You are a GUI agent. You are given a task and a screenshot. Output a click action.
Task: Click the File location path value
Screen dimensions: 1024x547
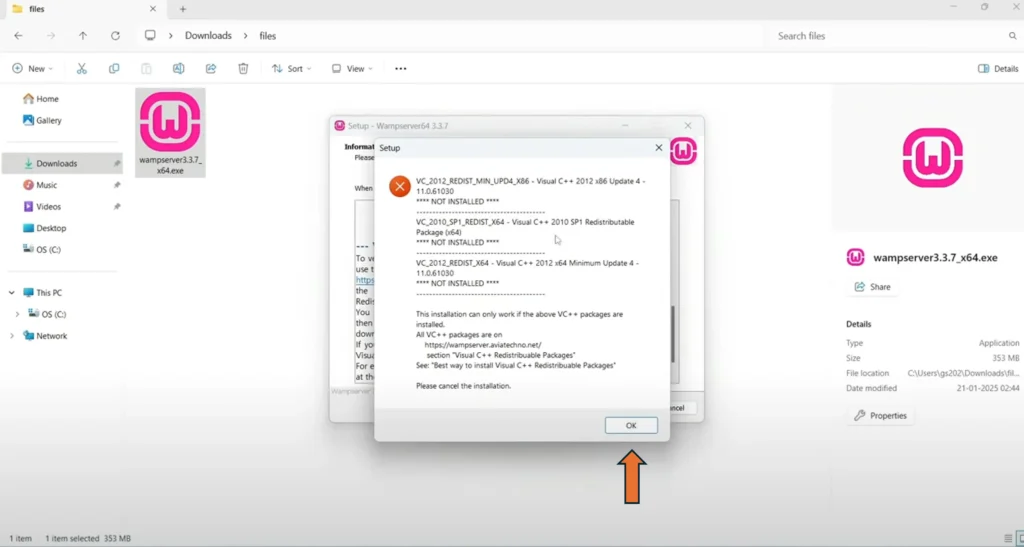pyautogui.click(x=963, y=373)
